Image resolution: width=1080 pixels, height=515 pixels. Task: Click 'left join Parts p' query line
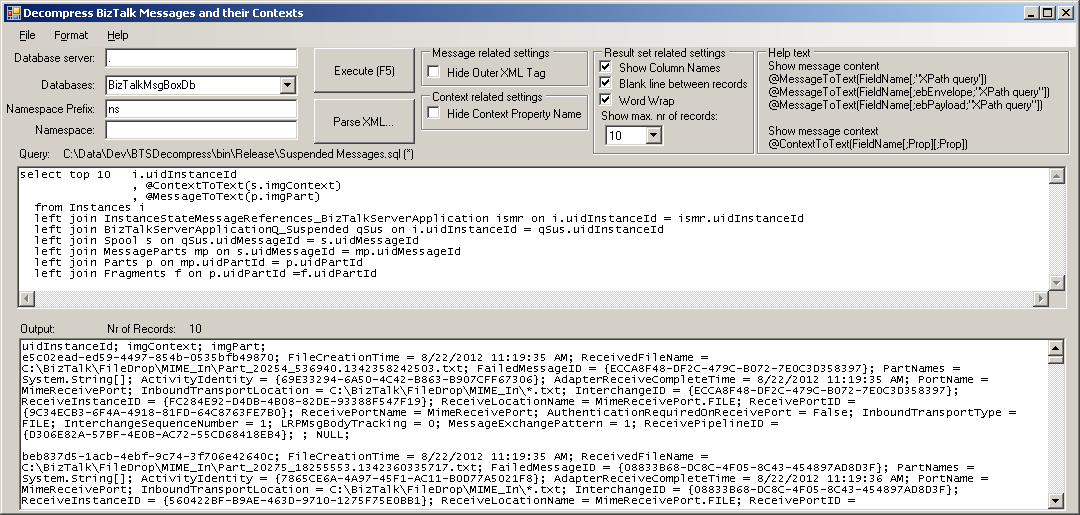(x=198, y=262)
